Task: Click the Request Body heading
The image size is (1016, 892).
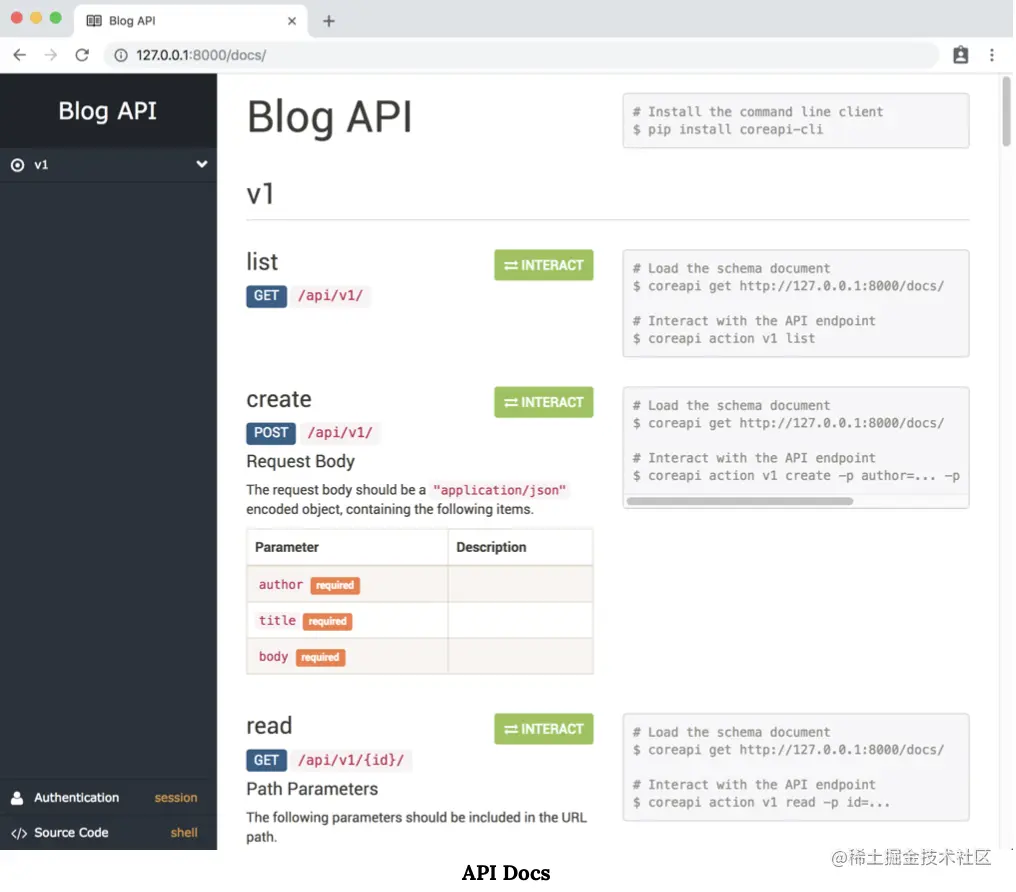Action: click(300, 461)
